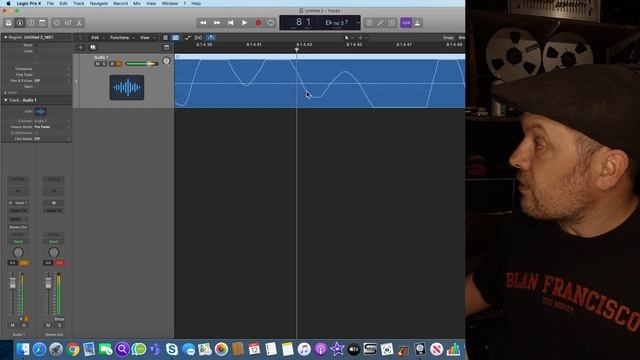Image resolution: width=640 pixels, height=360 pixels.
Task: Open Logic Pro X menu
Action: coord(29,3)
